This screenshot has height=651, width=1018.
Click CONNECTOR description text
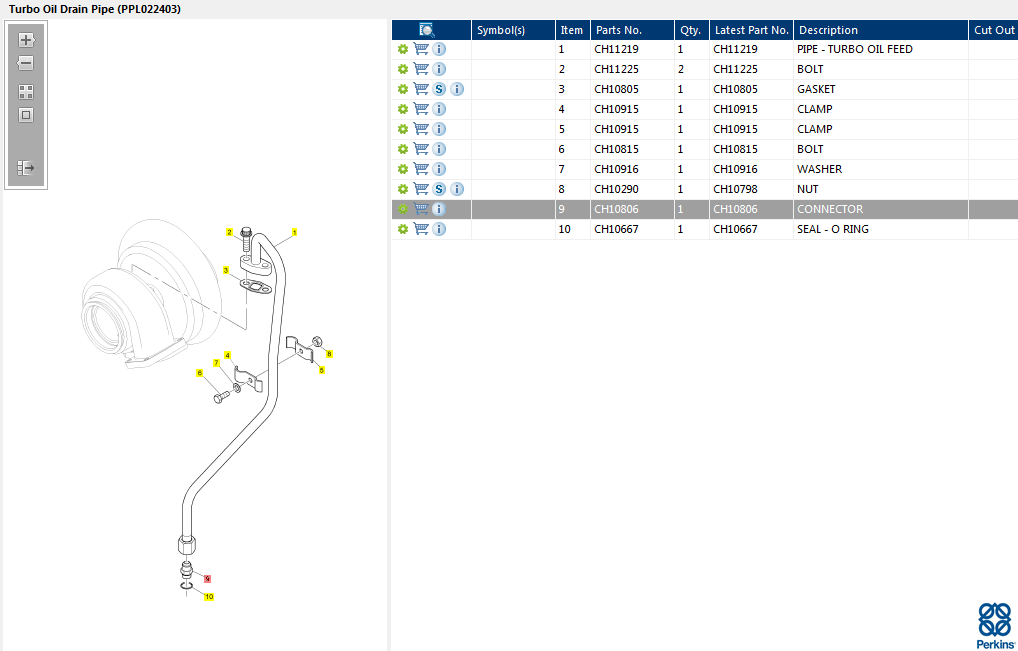click(830, 209)
